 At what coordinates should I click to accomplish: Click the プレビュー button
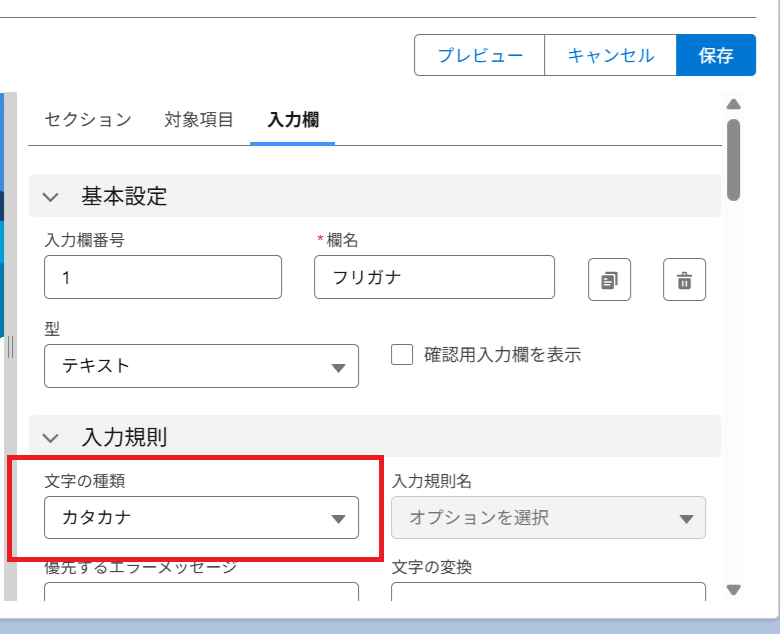click(480, 55)
